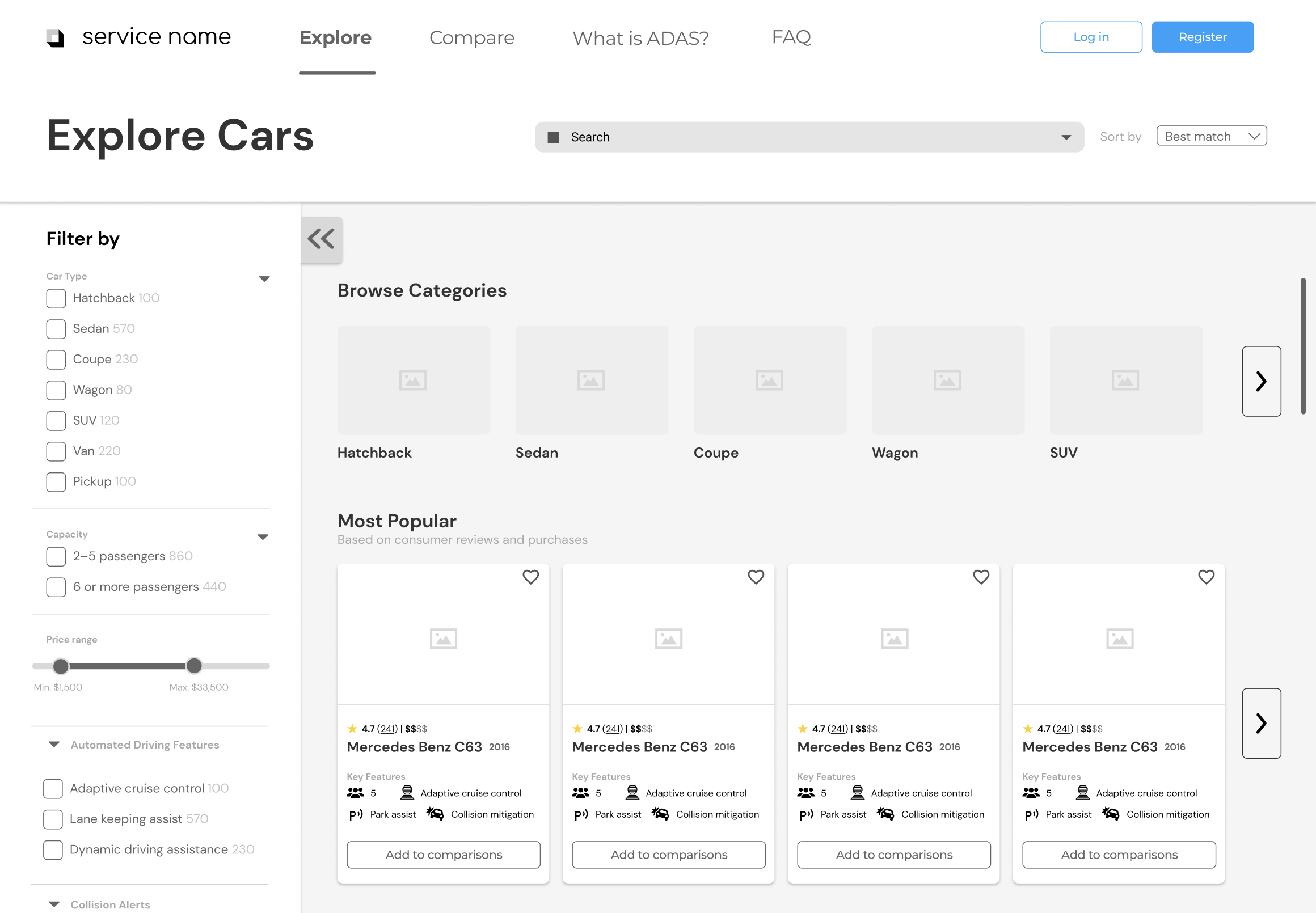Enable Lane keeping assist filter checkbox
This screenshot has height=913, width=1316.
(x=53, y=819)
